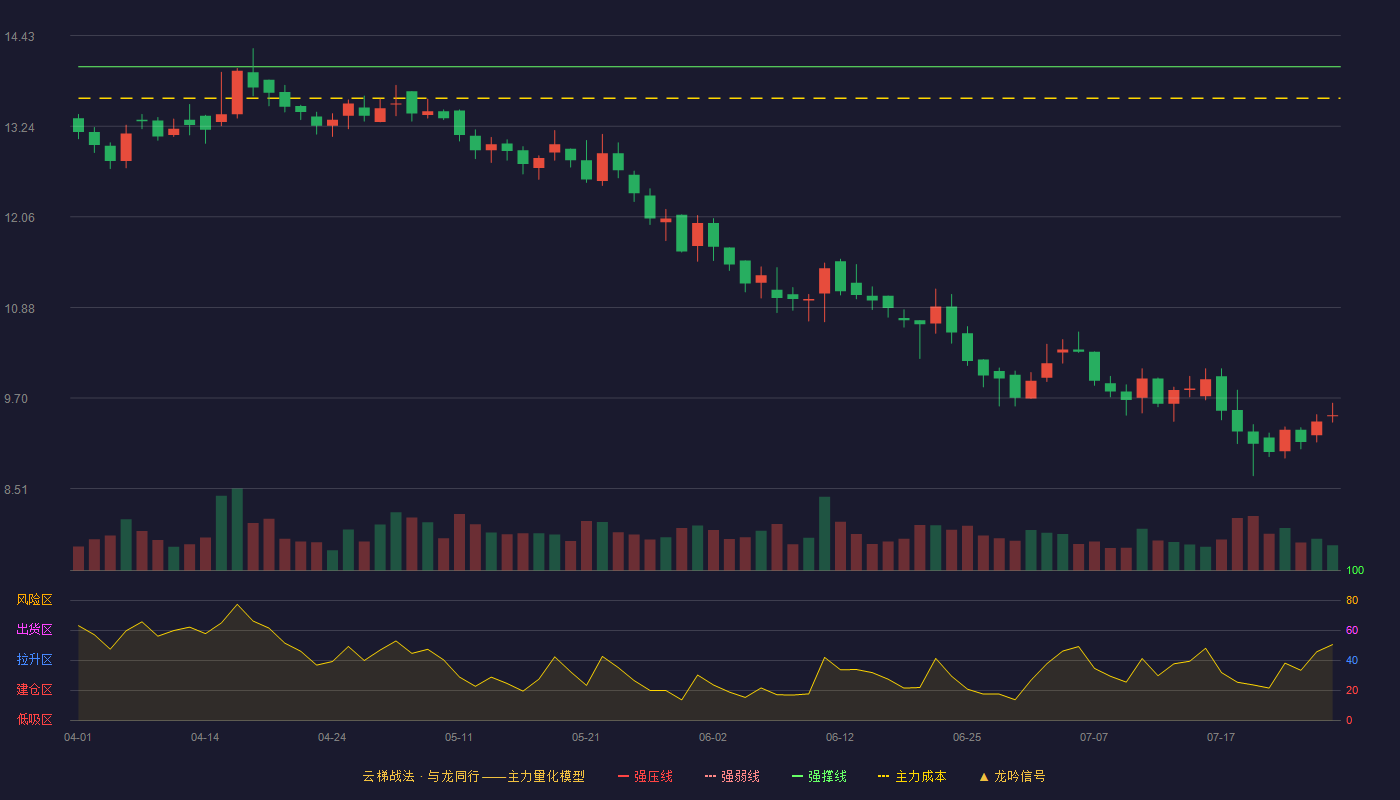Select the 05-21 date label
Image resolution: width=1400 pixels, height=800 pixels.
point(586,737)
